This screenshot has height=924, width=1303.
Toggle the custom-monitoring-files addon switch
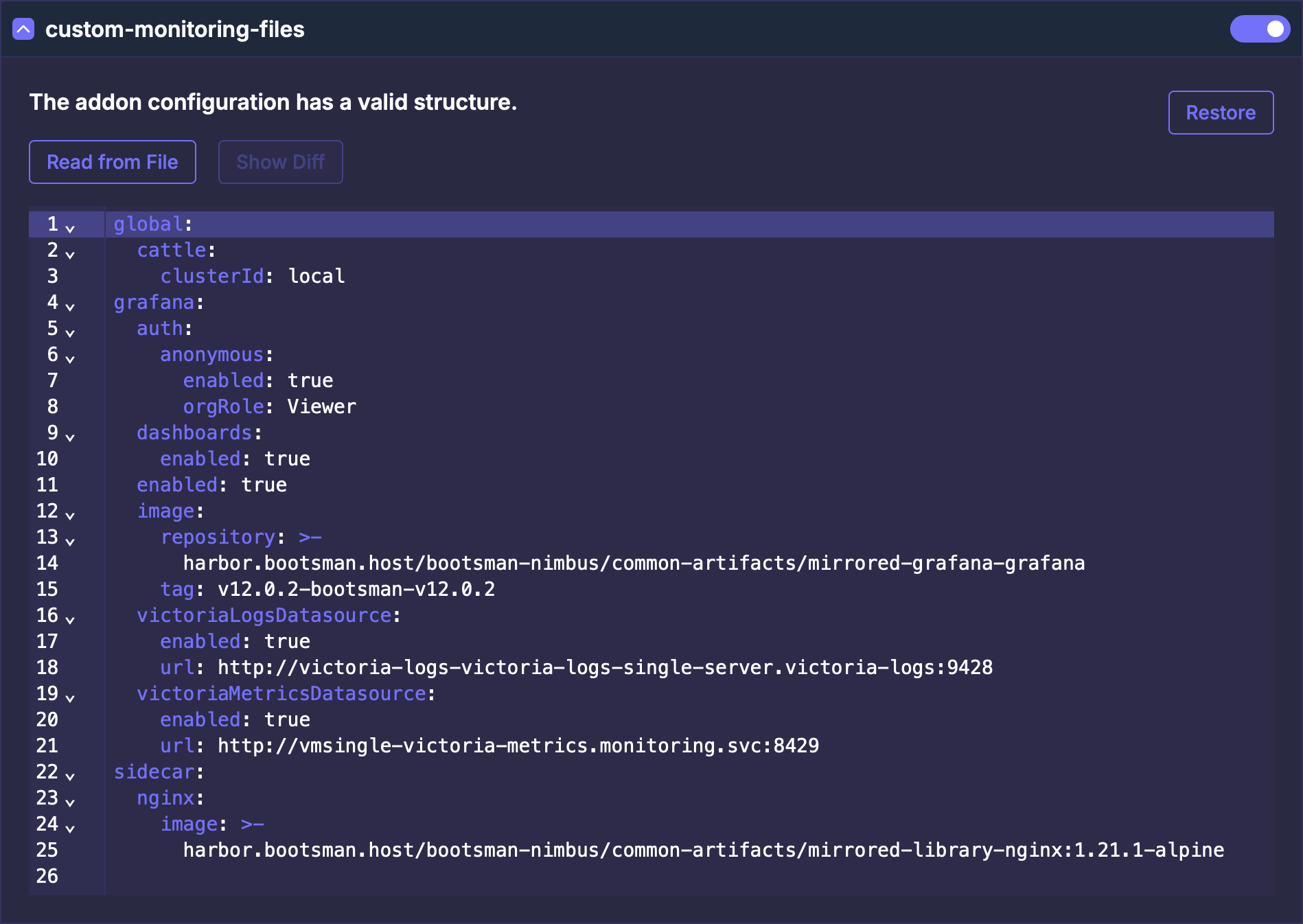click(1259, 29)
